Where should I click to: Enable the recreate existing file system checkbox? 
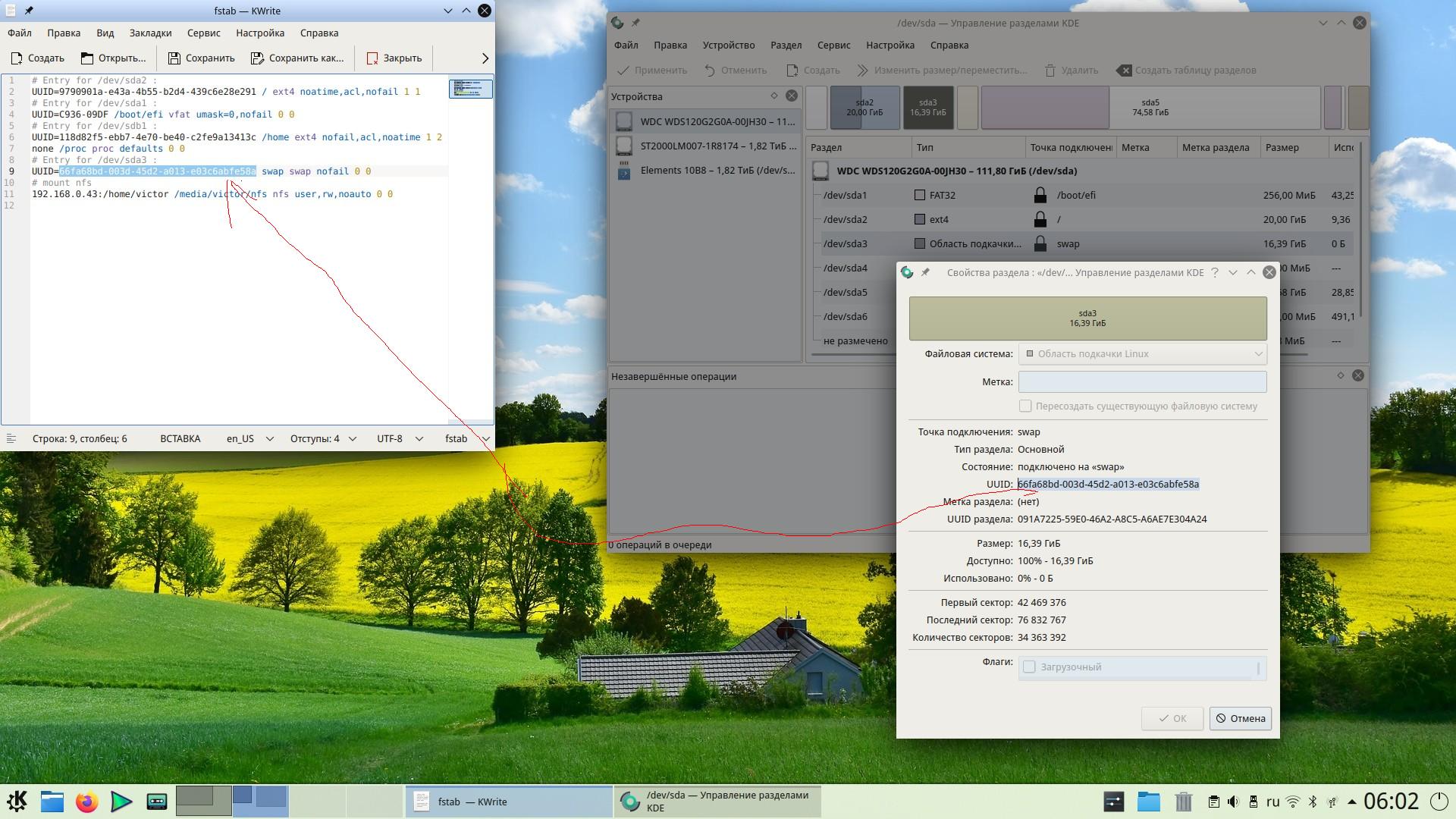coord(1025,406)
